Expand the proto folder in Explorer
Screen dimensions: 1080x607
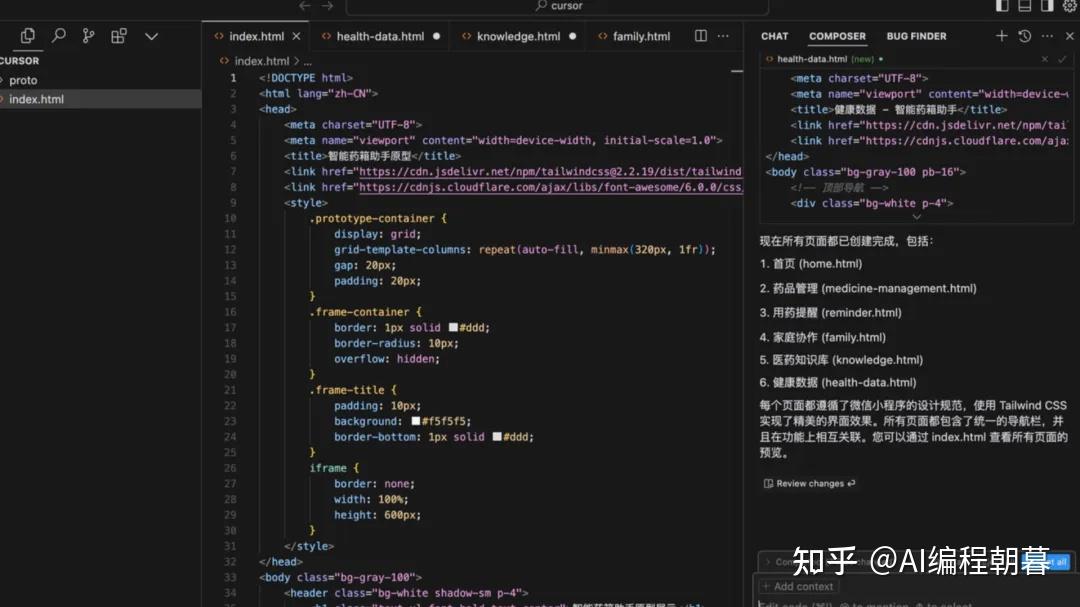coord(22,80)
